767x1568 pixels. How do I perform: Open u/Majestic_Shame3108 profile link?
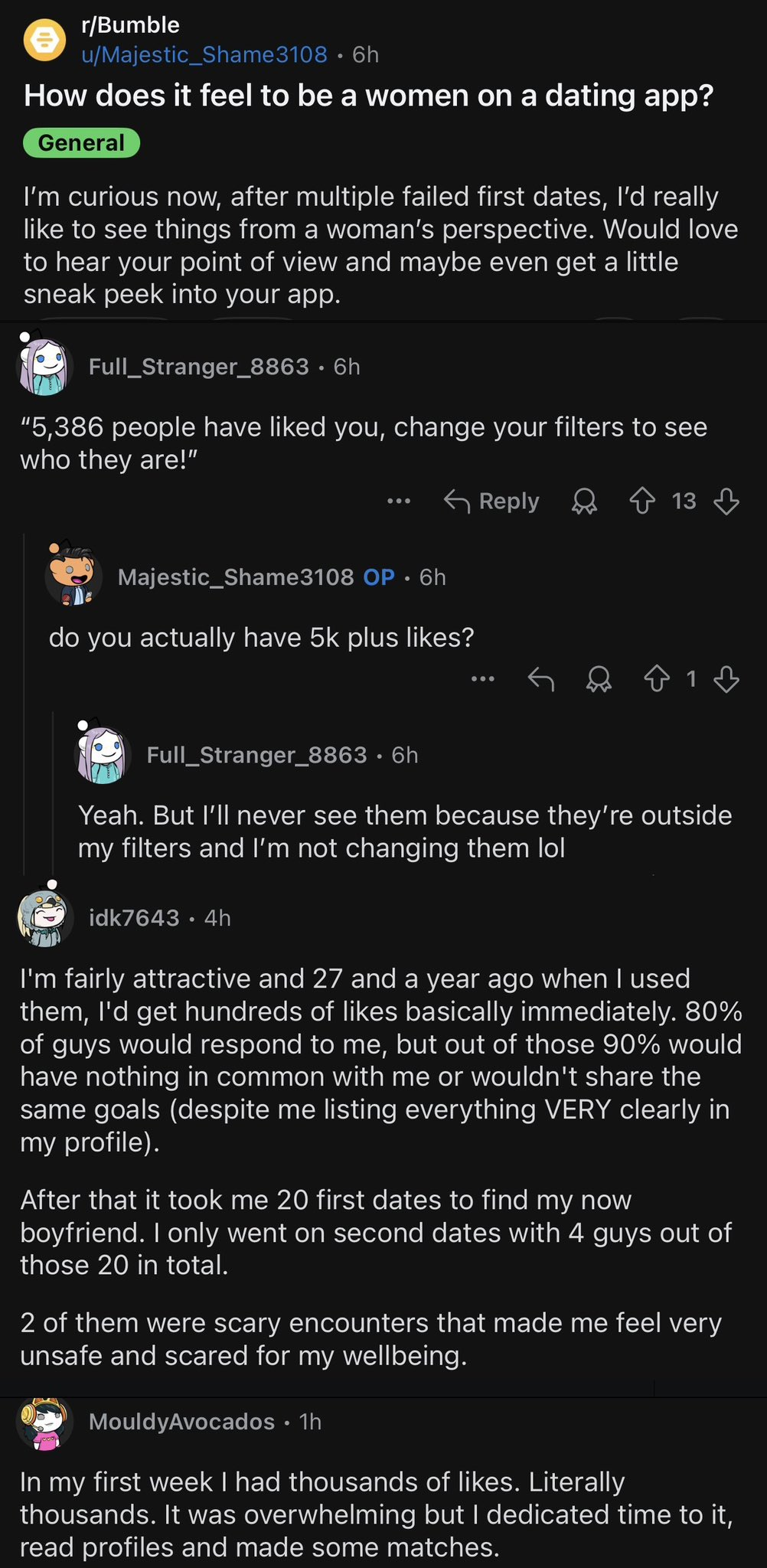click(204, 54)
